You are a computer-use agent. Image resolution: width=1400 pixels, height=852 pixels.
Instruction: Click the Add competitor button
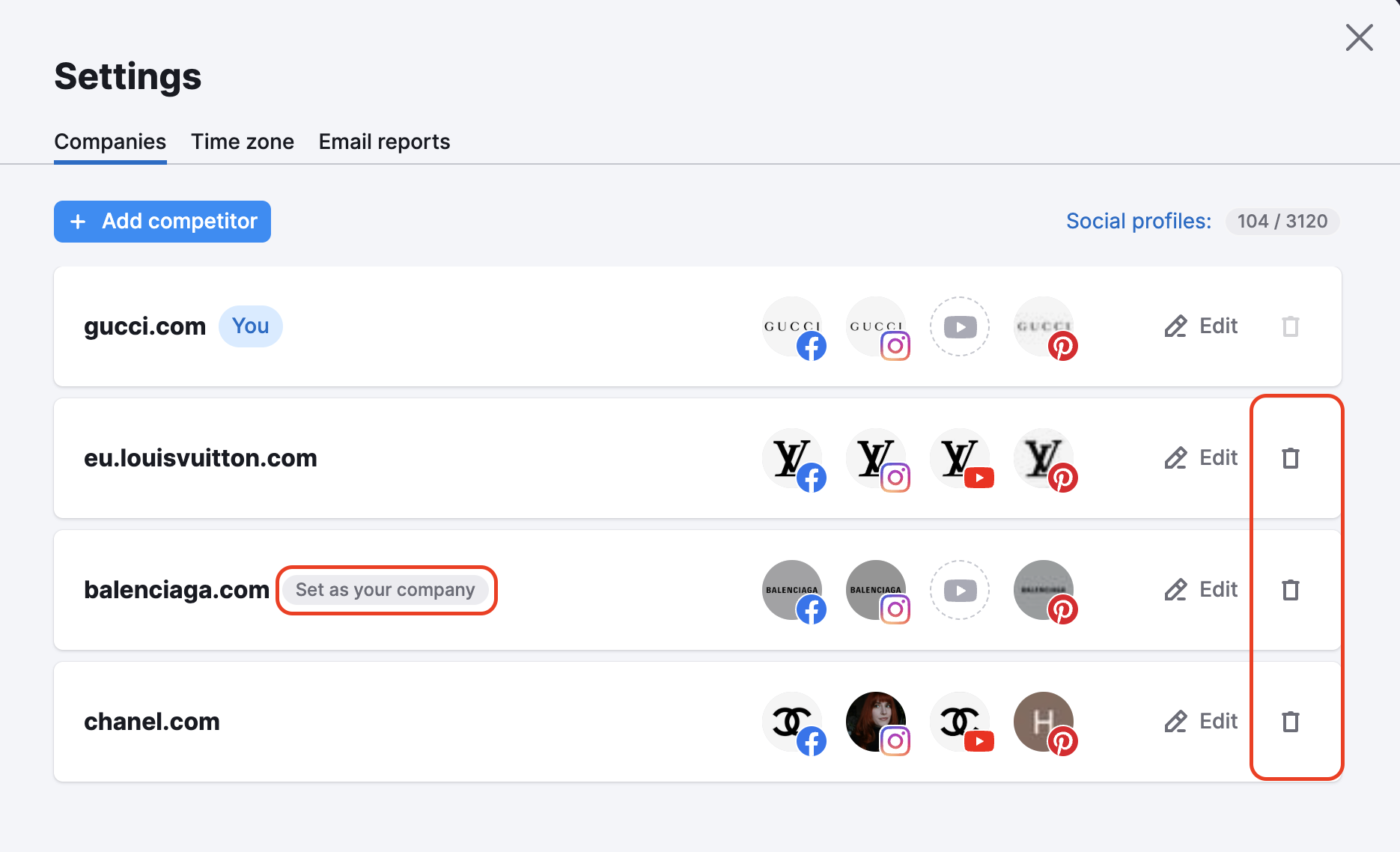tap(162, 222)
